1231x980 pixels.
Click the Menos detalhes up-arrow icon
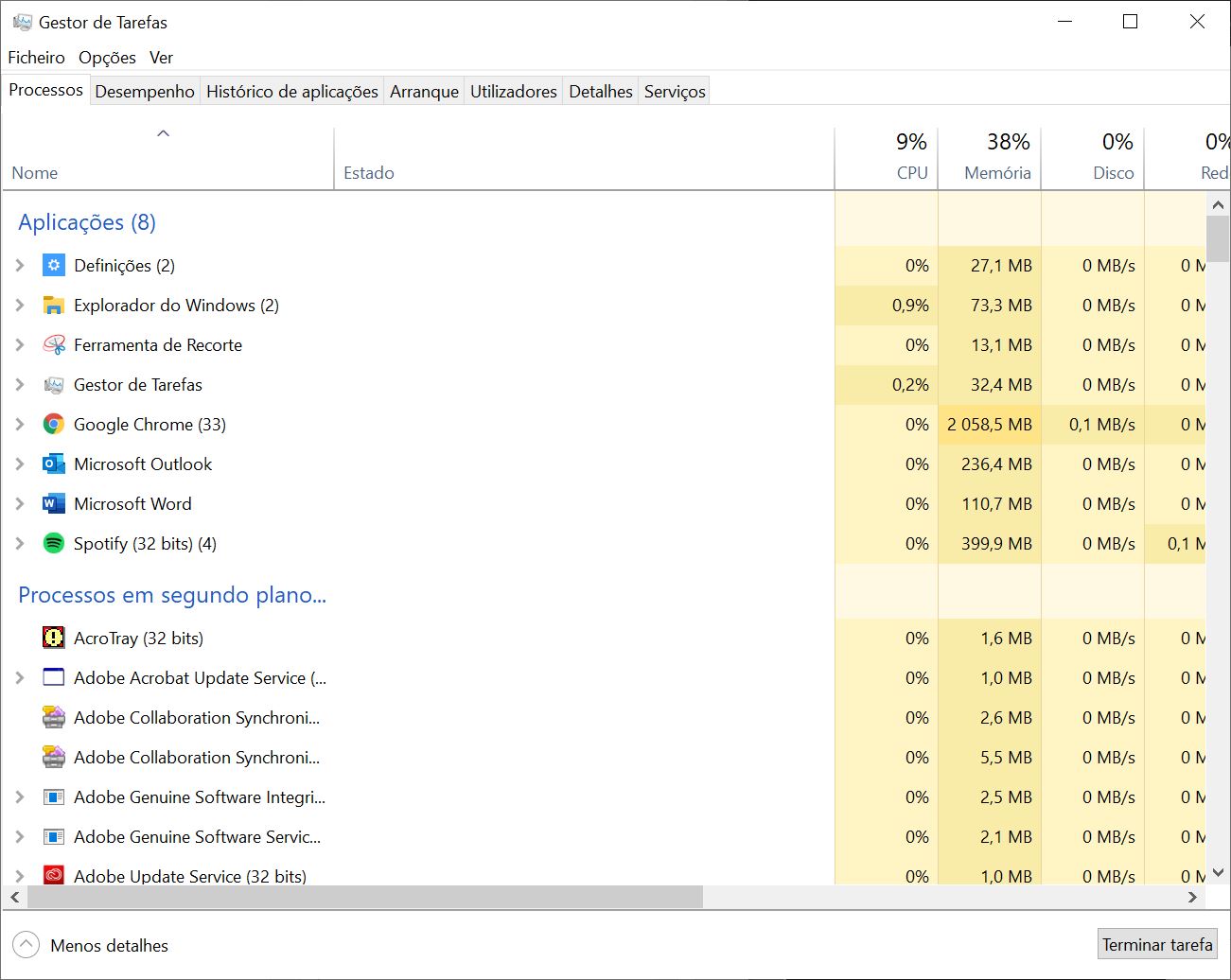[x=26, y=945]
